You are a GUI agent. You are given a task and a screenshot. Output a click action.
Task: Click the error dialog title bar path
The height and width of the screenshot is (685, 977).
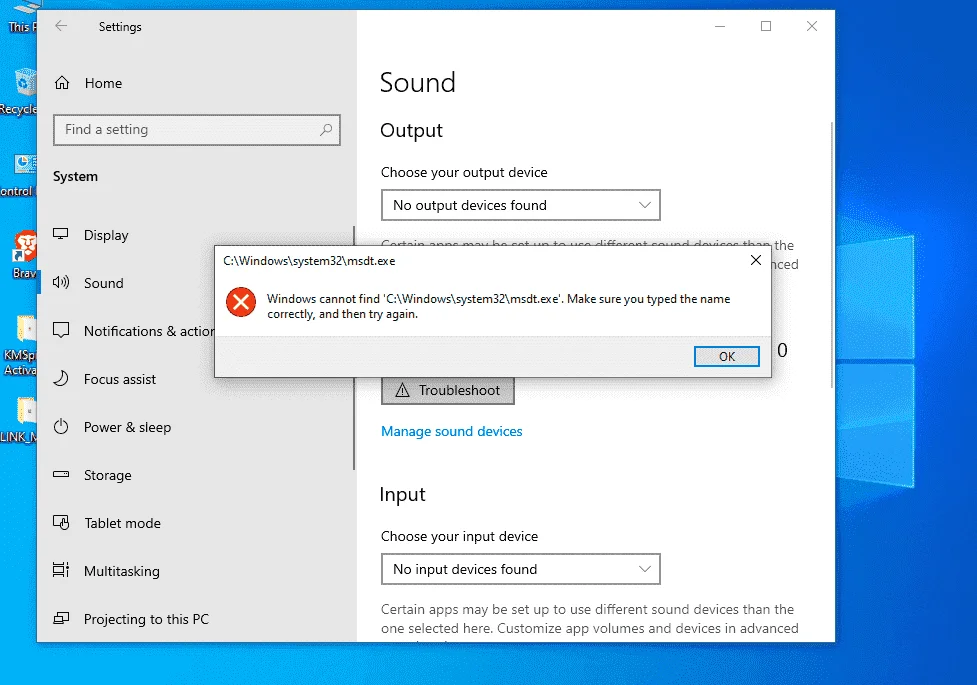coord(309,261)
